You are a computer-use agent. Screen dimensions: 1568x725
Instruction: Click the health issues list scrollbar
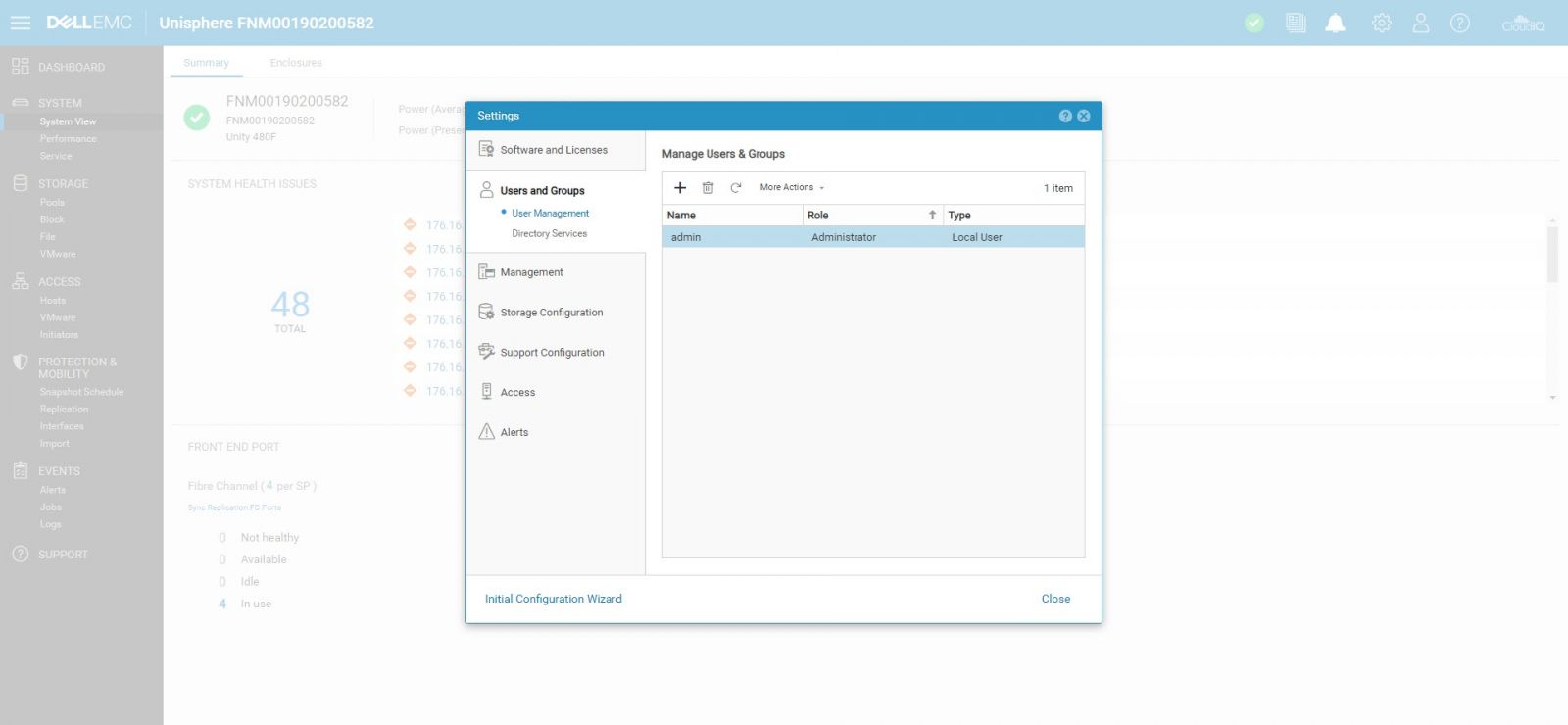1552,255
